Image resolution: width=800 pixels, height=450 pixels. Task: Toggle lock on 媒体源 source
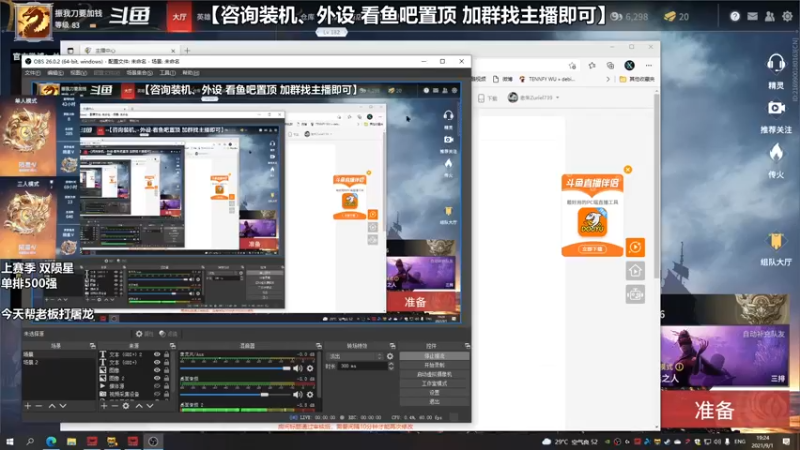(166, 386)
